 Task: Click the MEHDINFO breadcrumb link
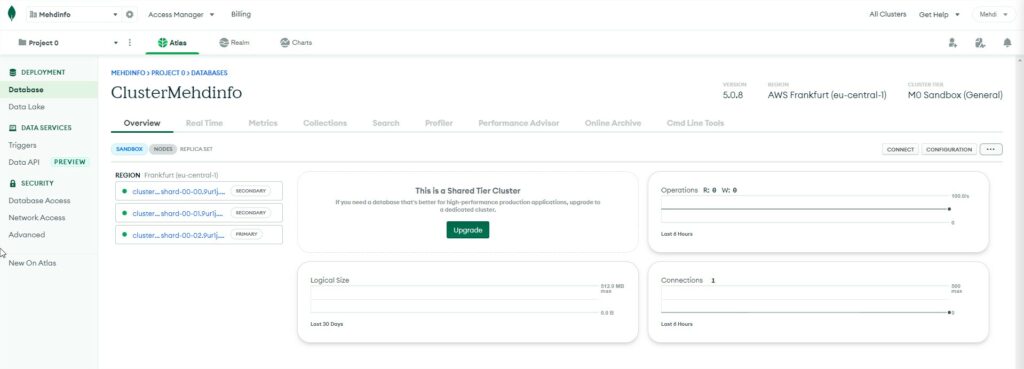pos(128,73)
